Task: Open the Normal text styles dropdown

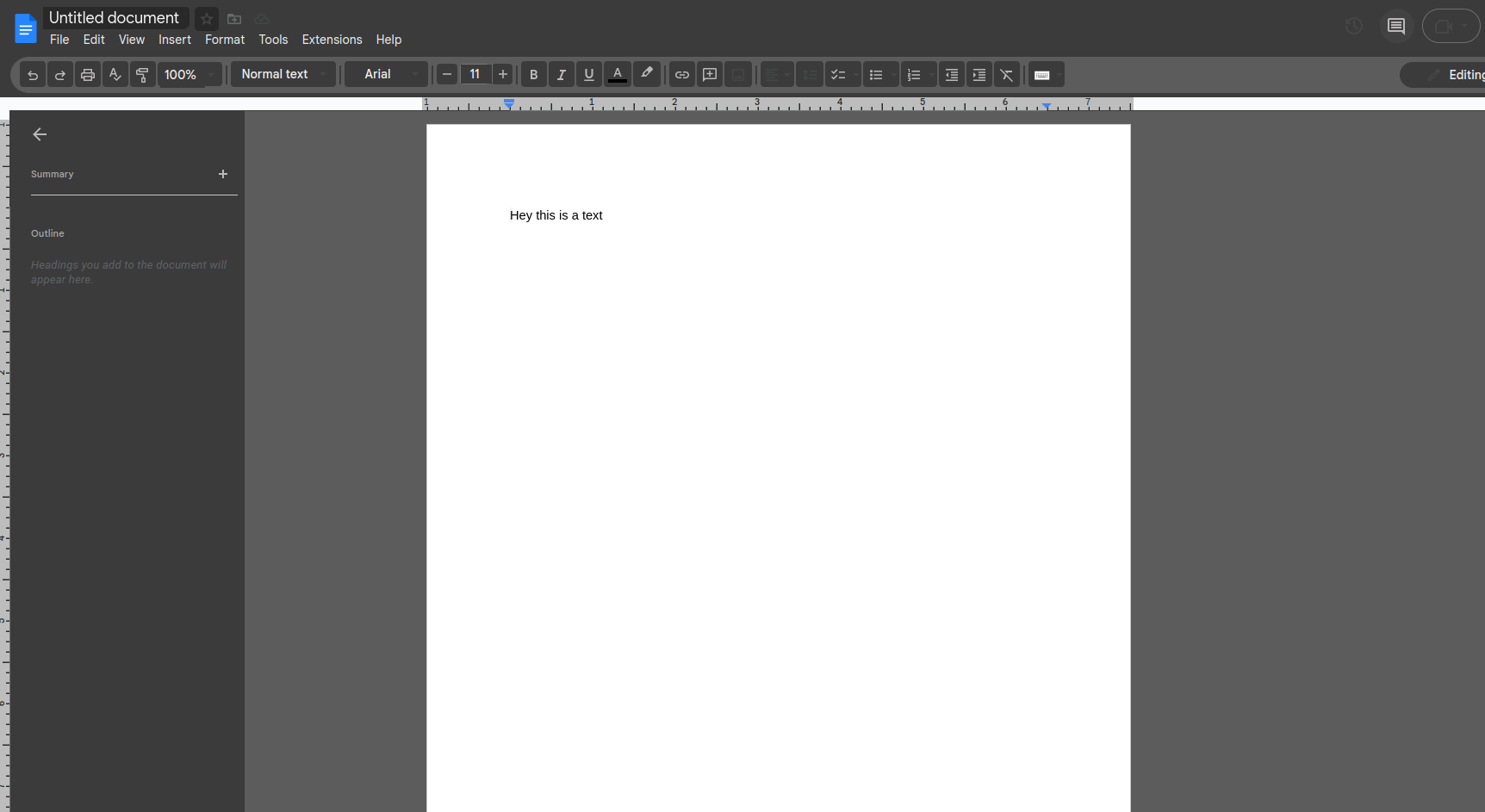Action: (x=283, y=74)
